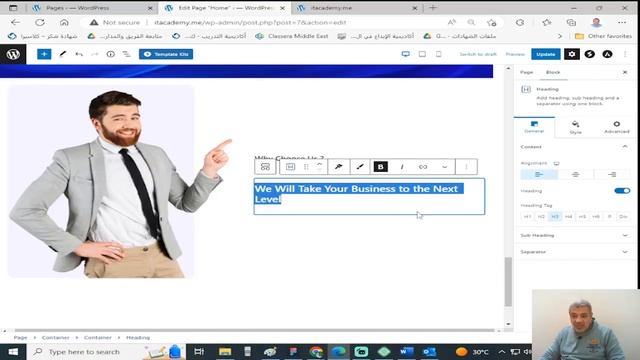Set alignment to center
This screenshot has width=640, height=360.
tap(576, 175)
